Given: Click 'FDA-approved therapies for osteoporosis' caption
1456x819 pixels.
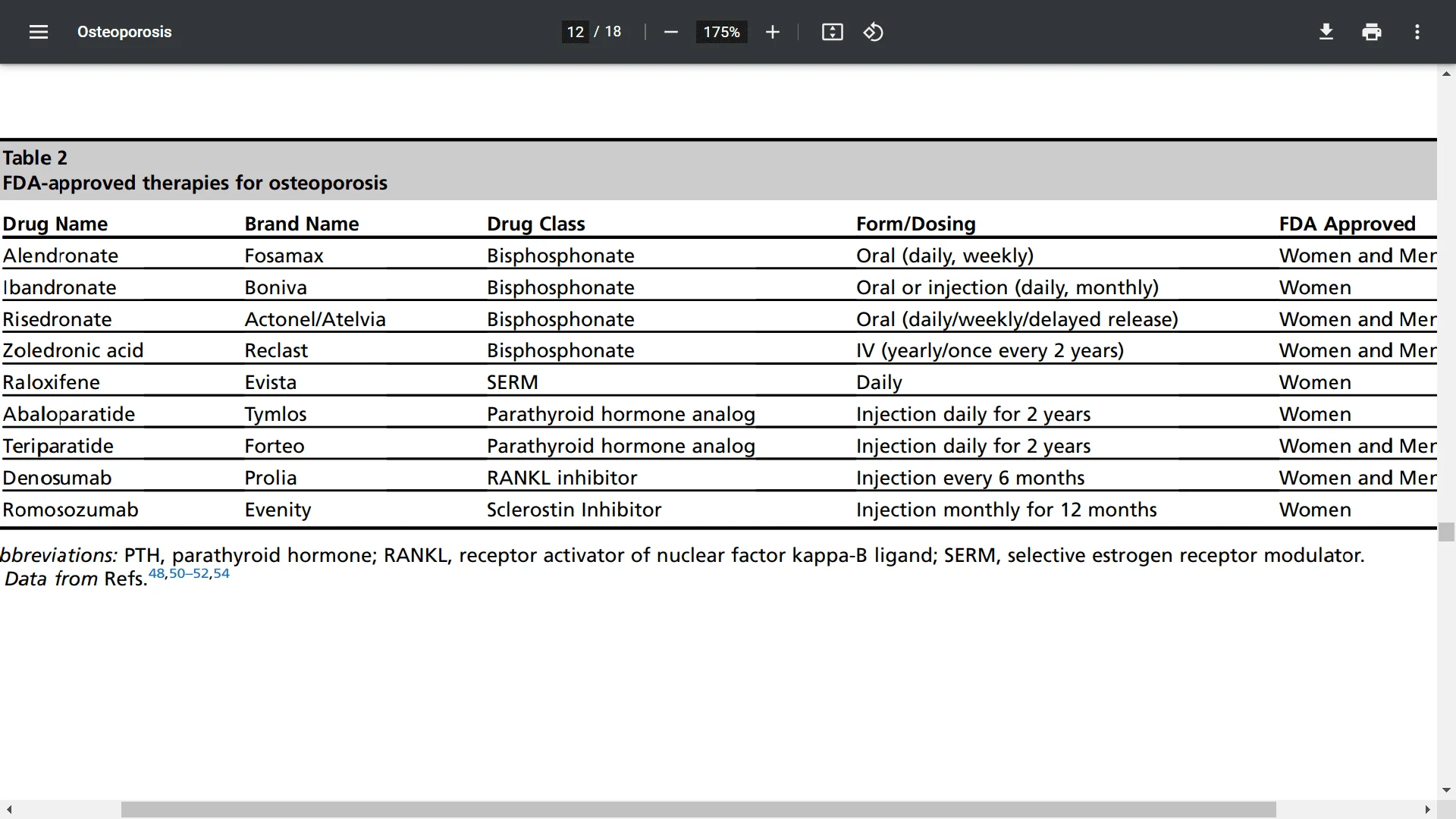Looking at the screenshot, I should [195, 183].
